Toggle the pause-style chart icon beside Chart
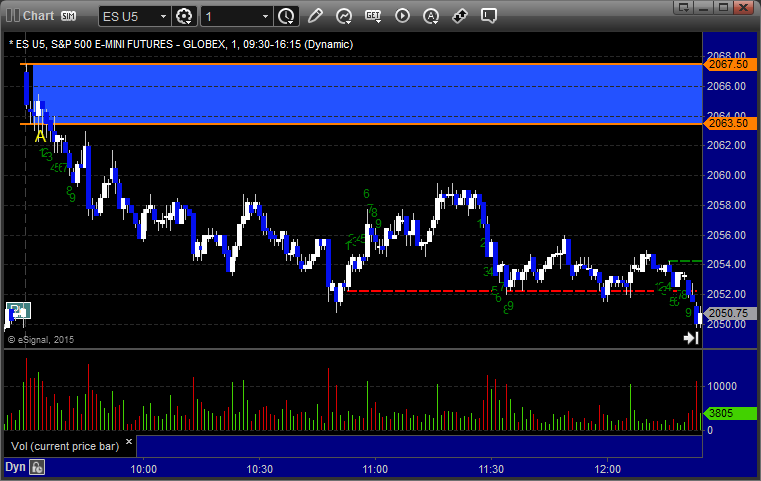761x481 pixels. coord(13,16)
